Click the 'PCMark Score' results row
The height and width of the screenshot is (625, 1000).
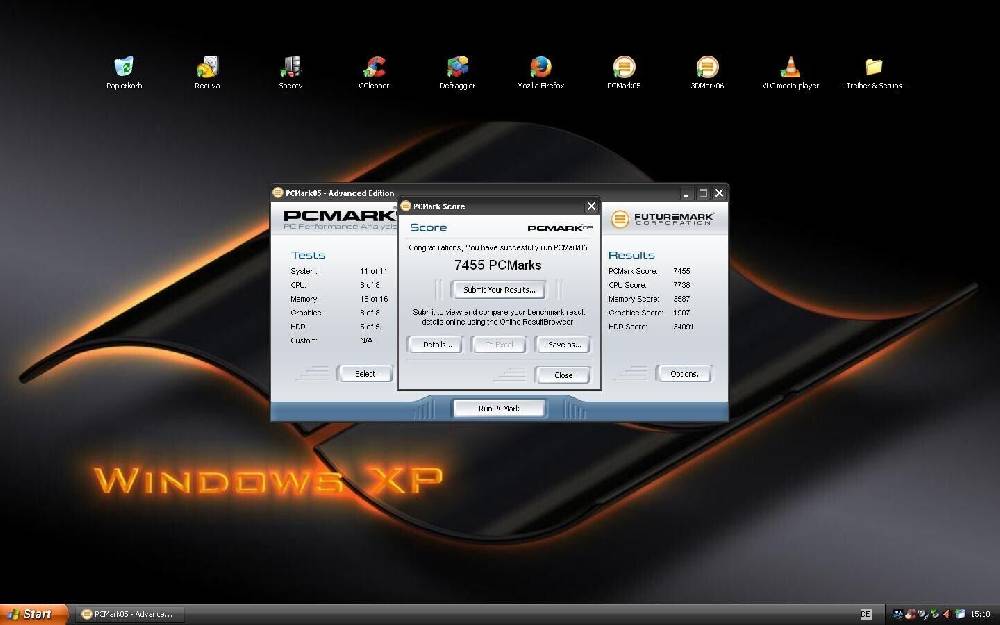pos(651,271)
